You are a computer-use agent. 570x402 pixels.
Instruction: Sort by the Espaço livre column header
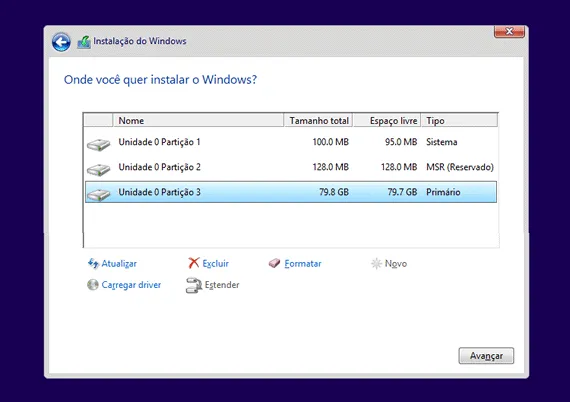[387, 120]
